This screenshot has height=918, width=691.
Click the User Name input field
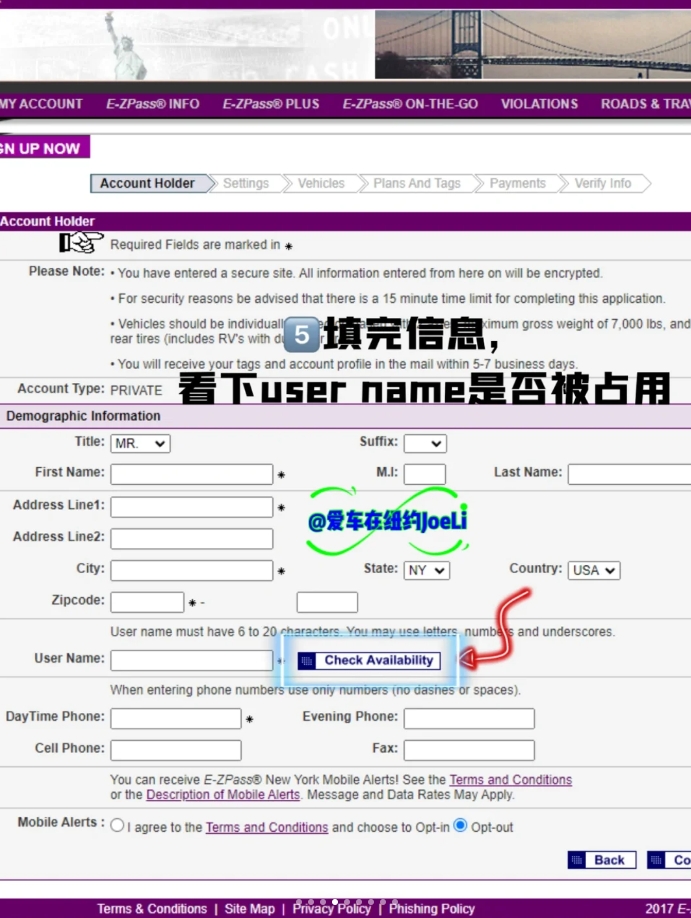click(x=191, y=660)
